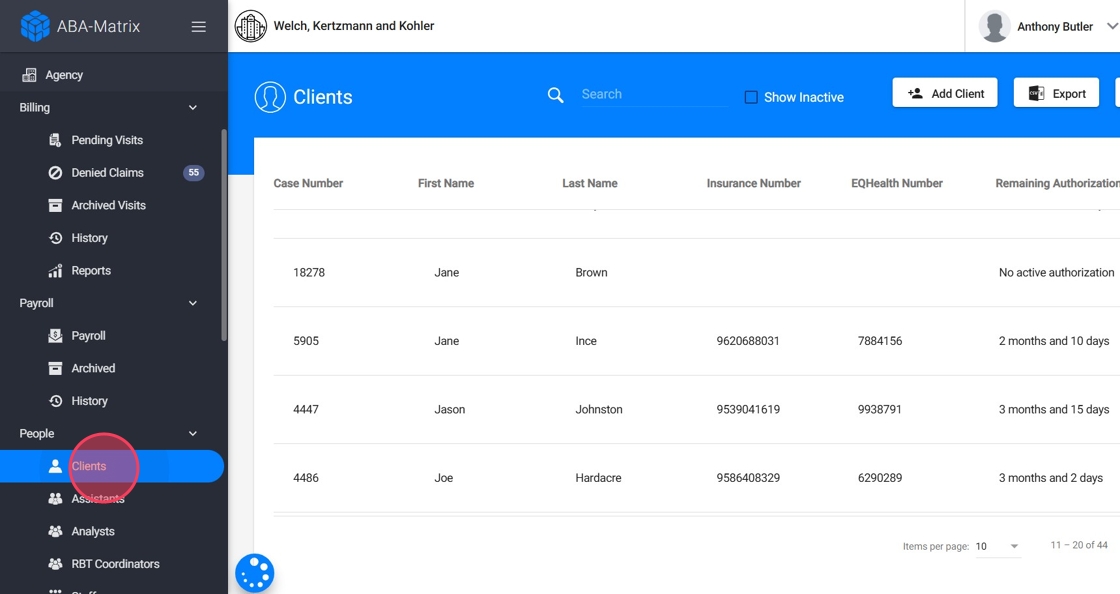
Task: Open the Items per page dropdown
Action: [x=997, y=546]
